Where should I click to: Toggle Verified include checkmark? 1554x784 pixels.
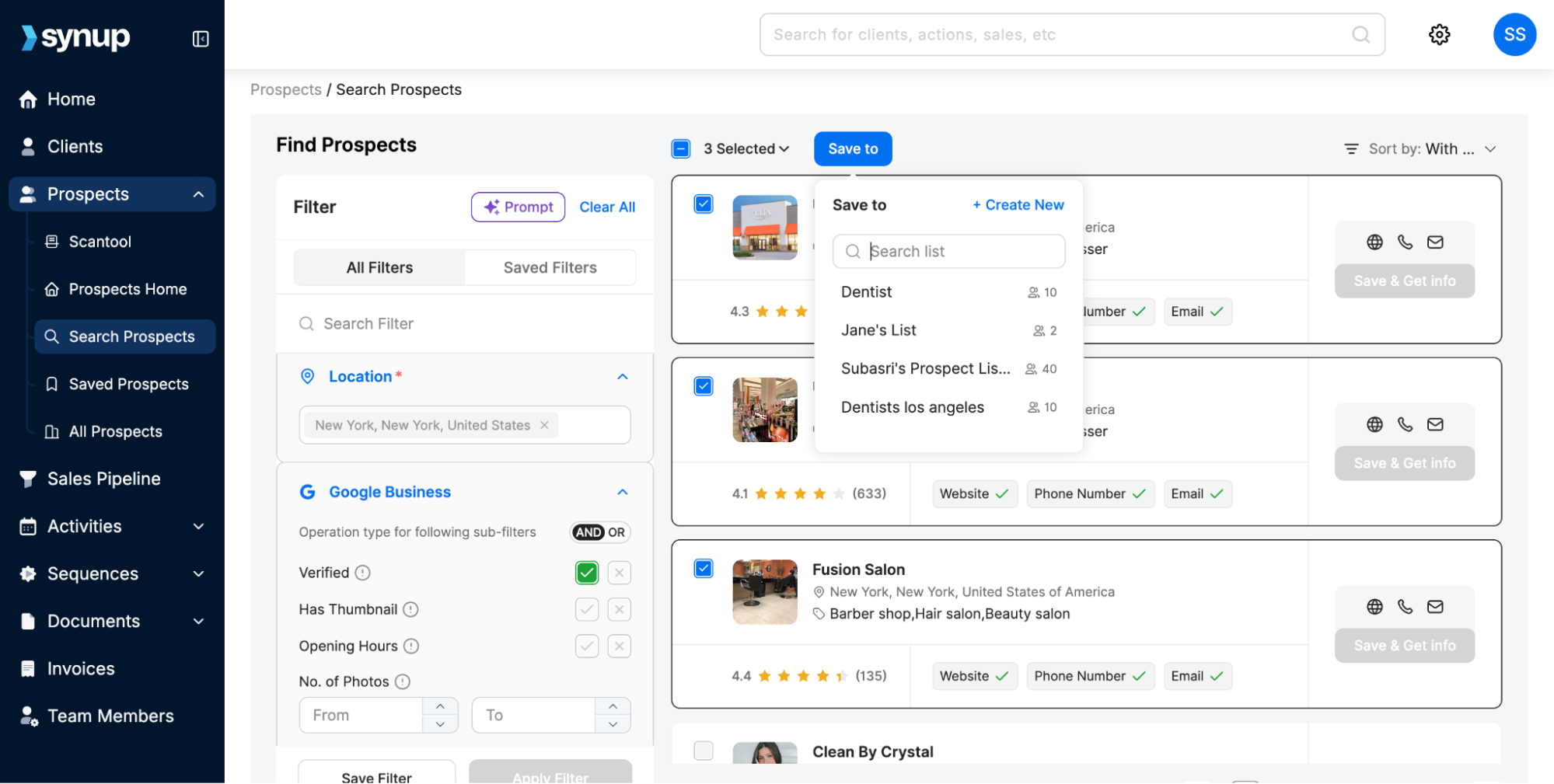point(587,573)
